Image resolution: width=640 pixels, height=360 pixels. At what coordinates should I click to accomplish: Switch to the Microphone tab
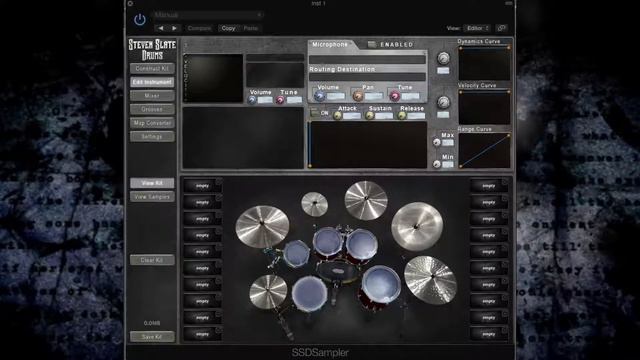click(x=330, y=44)
